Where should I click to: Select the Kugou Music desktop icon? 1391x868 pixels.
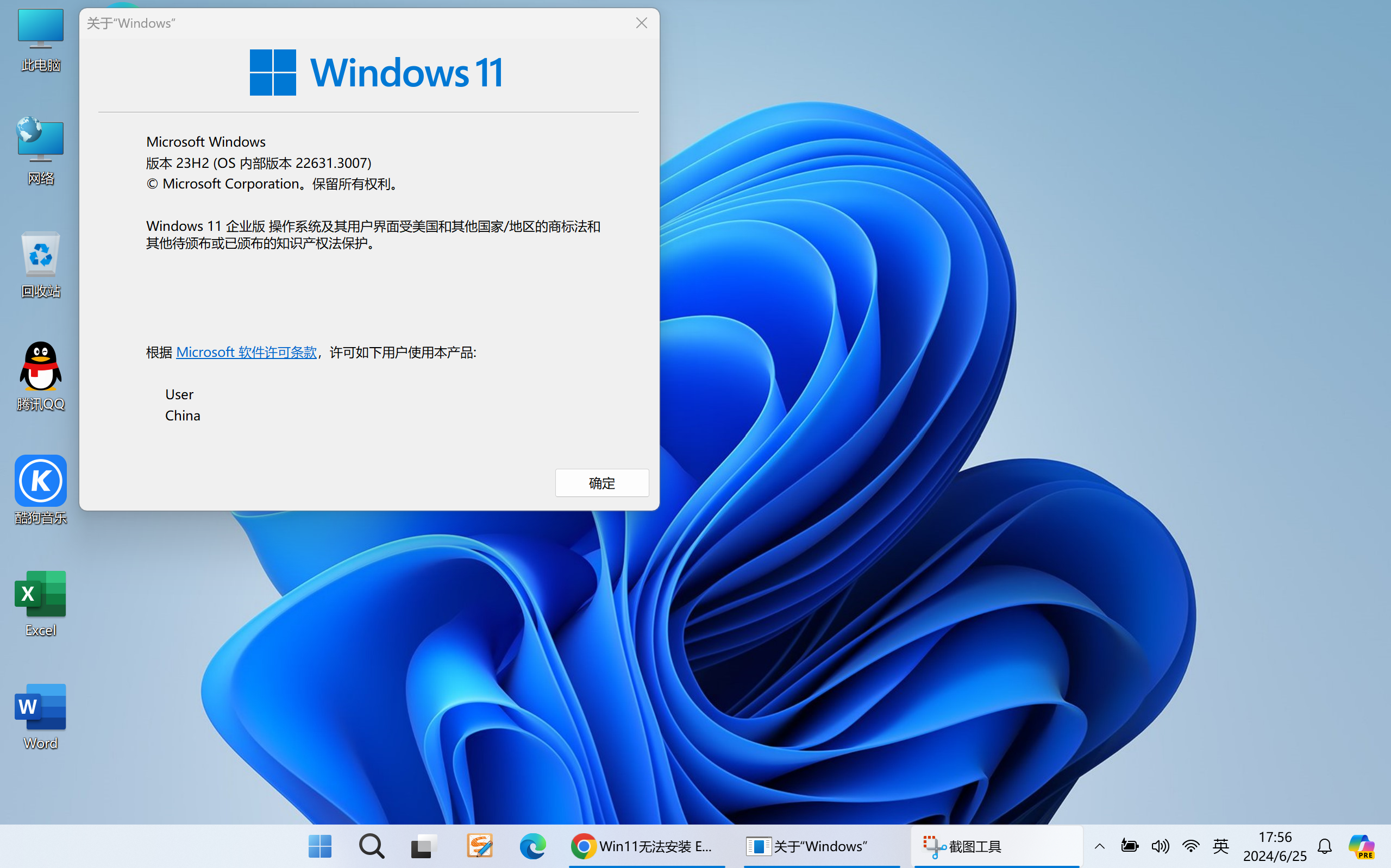tap(40, 490)
